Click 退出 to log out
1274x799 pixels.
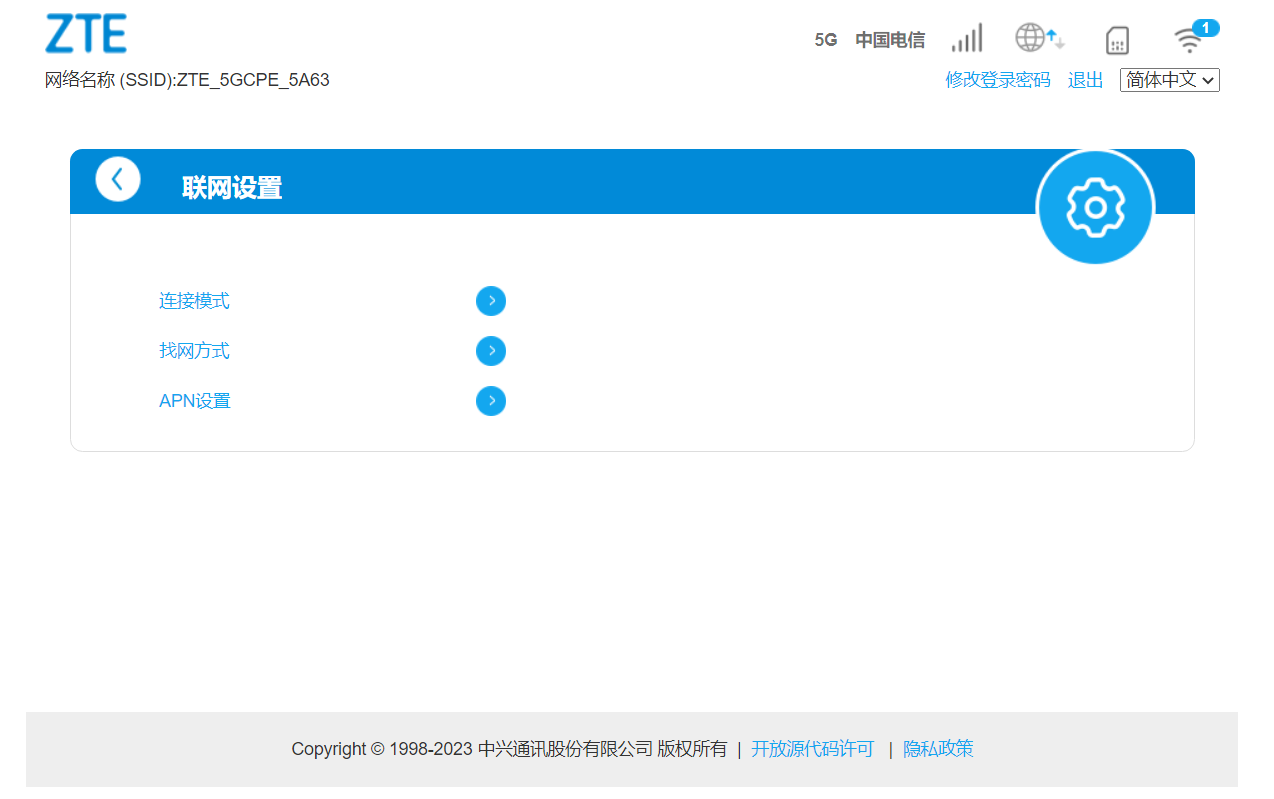[1085, 80]
